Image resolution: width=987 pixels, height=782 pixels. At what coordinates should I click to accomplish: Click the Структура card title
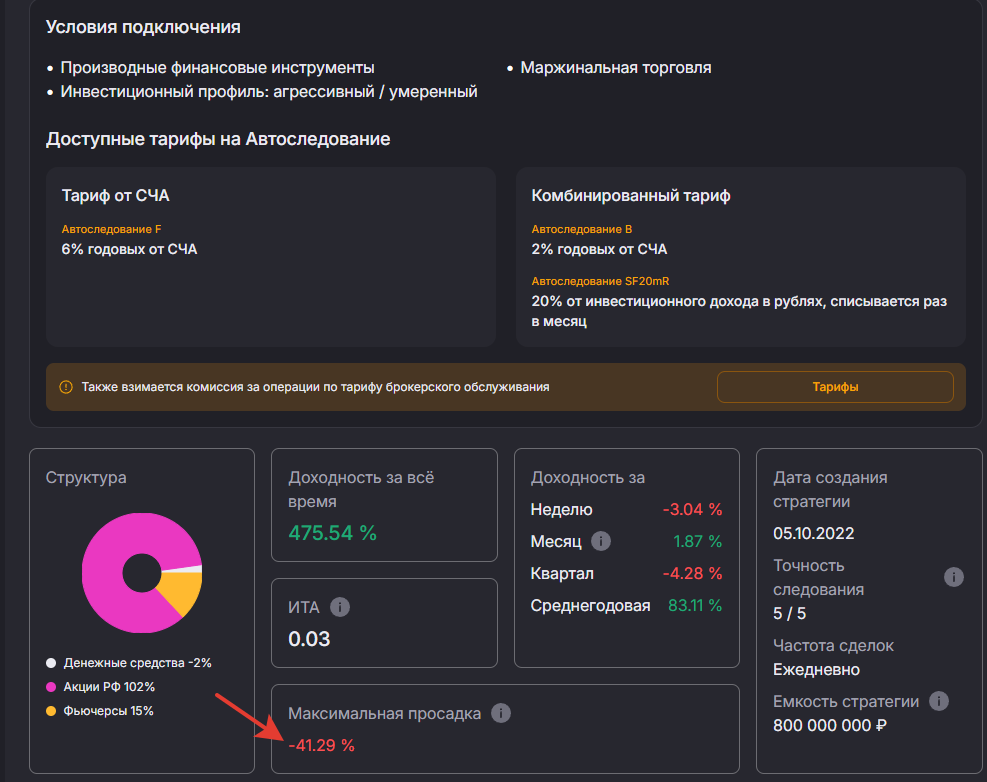[86, 477]
